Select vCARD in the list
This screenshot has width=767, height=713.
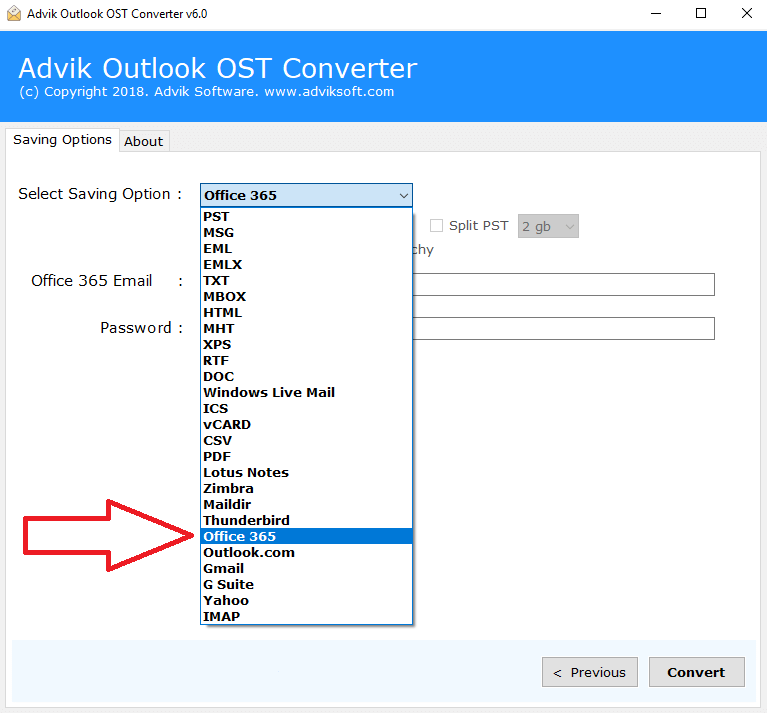[x=306, y=424]
